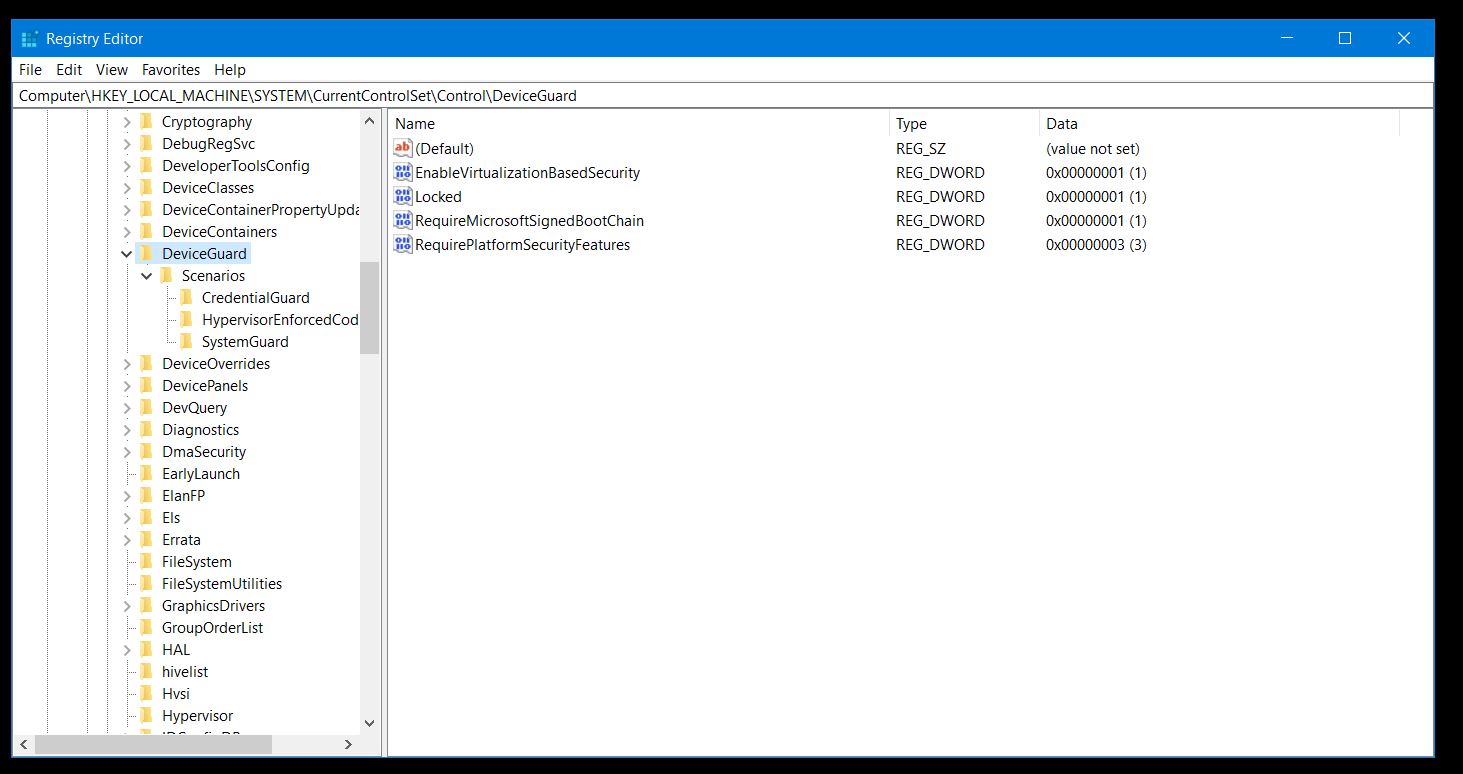Click the "(value not set)" data cell

1092,149
